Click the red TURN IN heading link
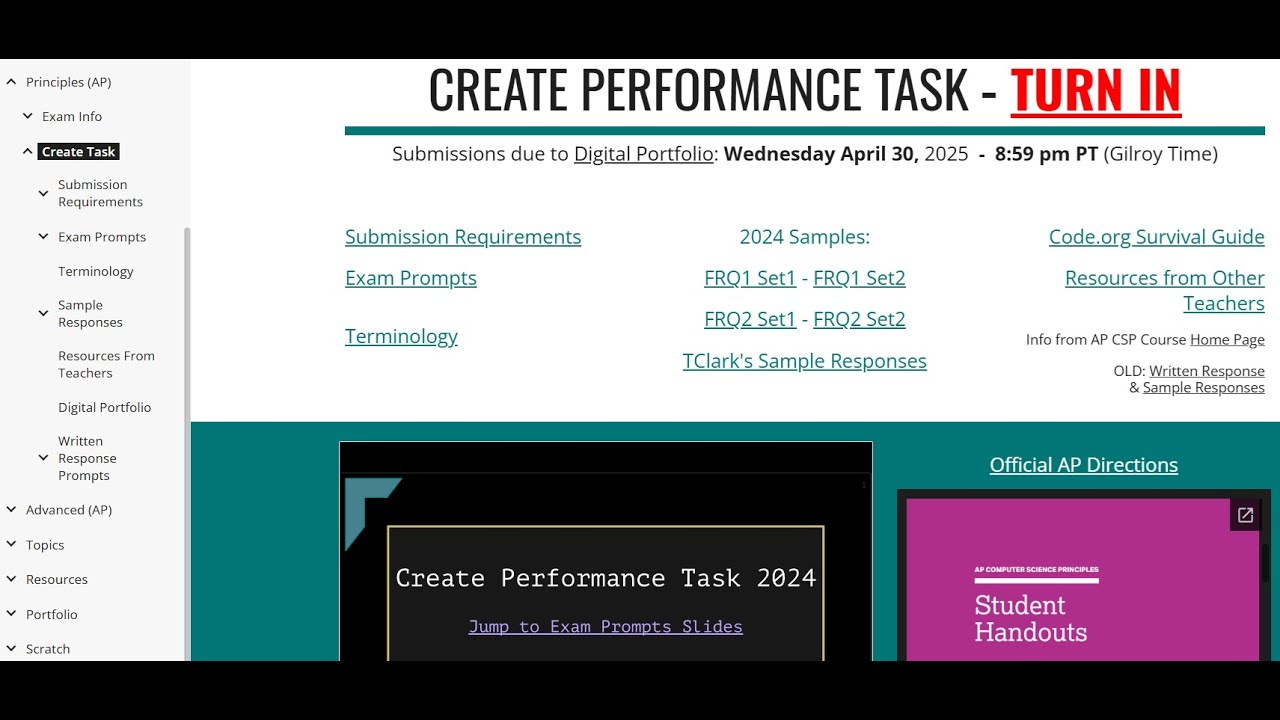 1096,90
